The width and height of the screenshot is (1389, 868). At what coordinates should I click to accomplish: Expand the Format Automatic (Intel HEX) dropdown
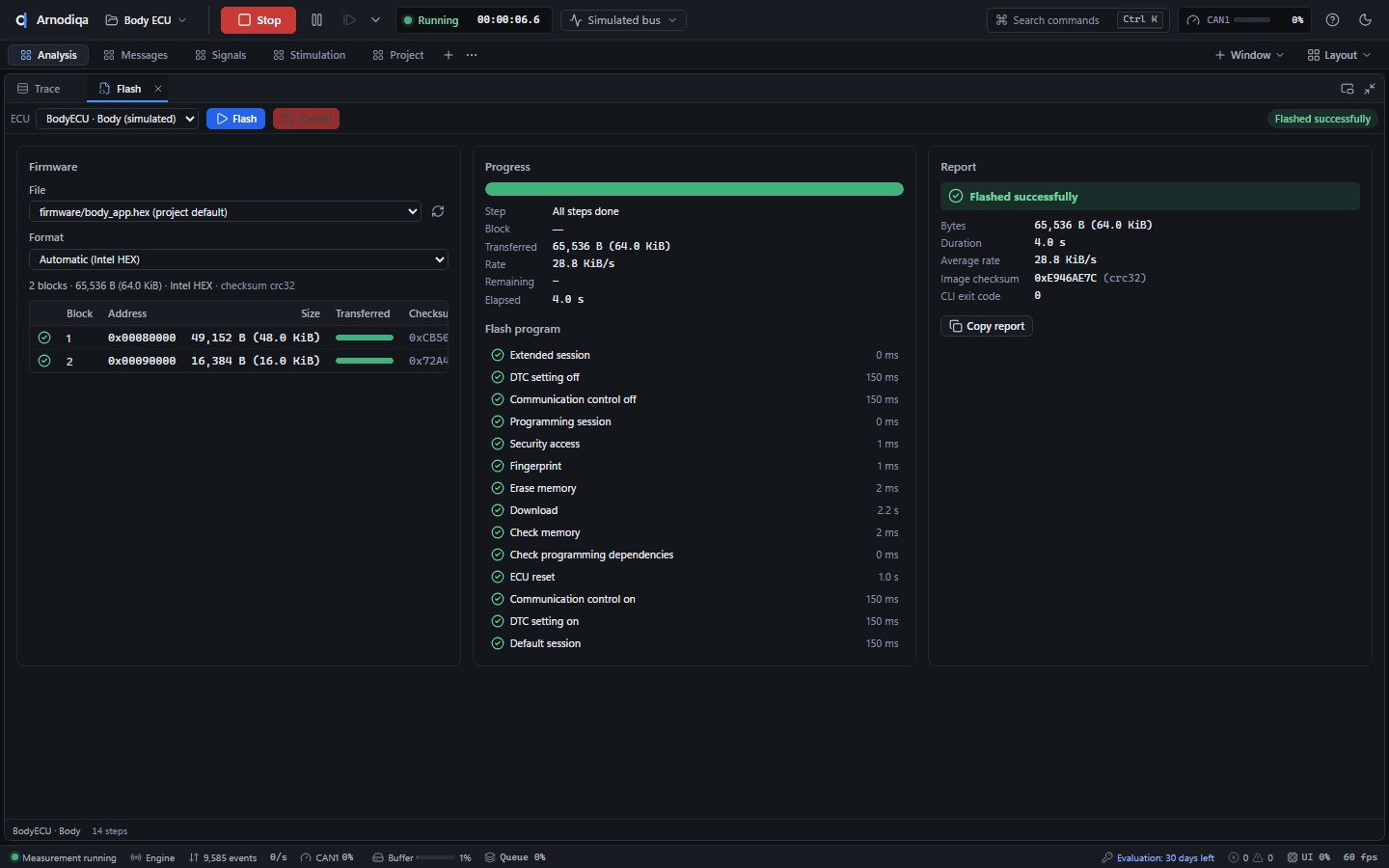point(238,259)
